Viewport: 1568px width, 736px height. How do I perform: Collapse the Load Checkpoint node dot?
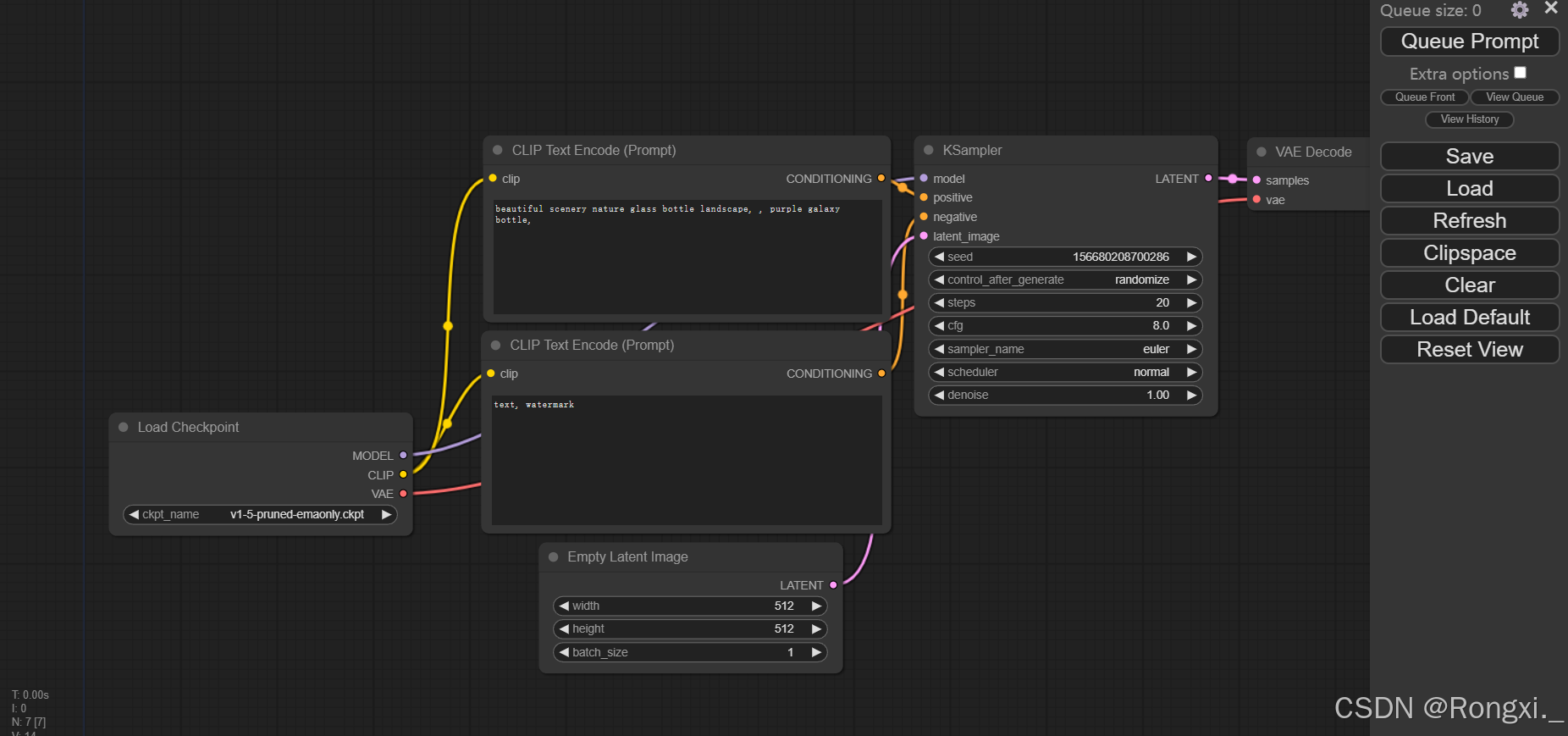pos(124,427)
